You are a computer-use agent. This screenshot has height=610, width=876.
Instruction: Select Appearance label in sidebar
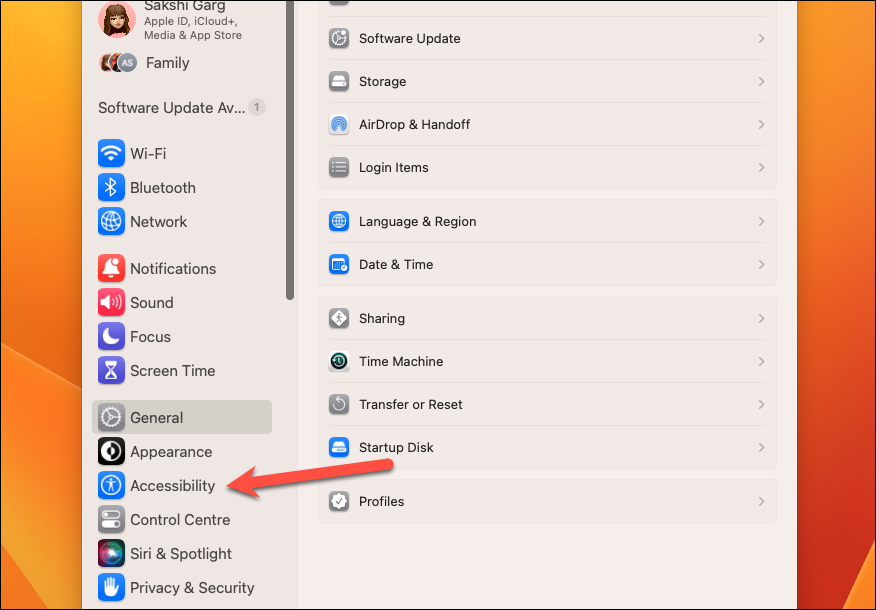click(x=171, y=452)
